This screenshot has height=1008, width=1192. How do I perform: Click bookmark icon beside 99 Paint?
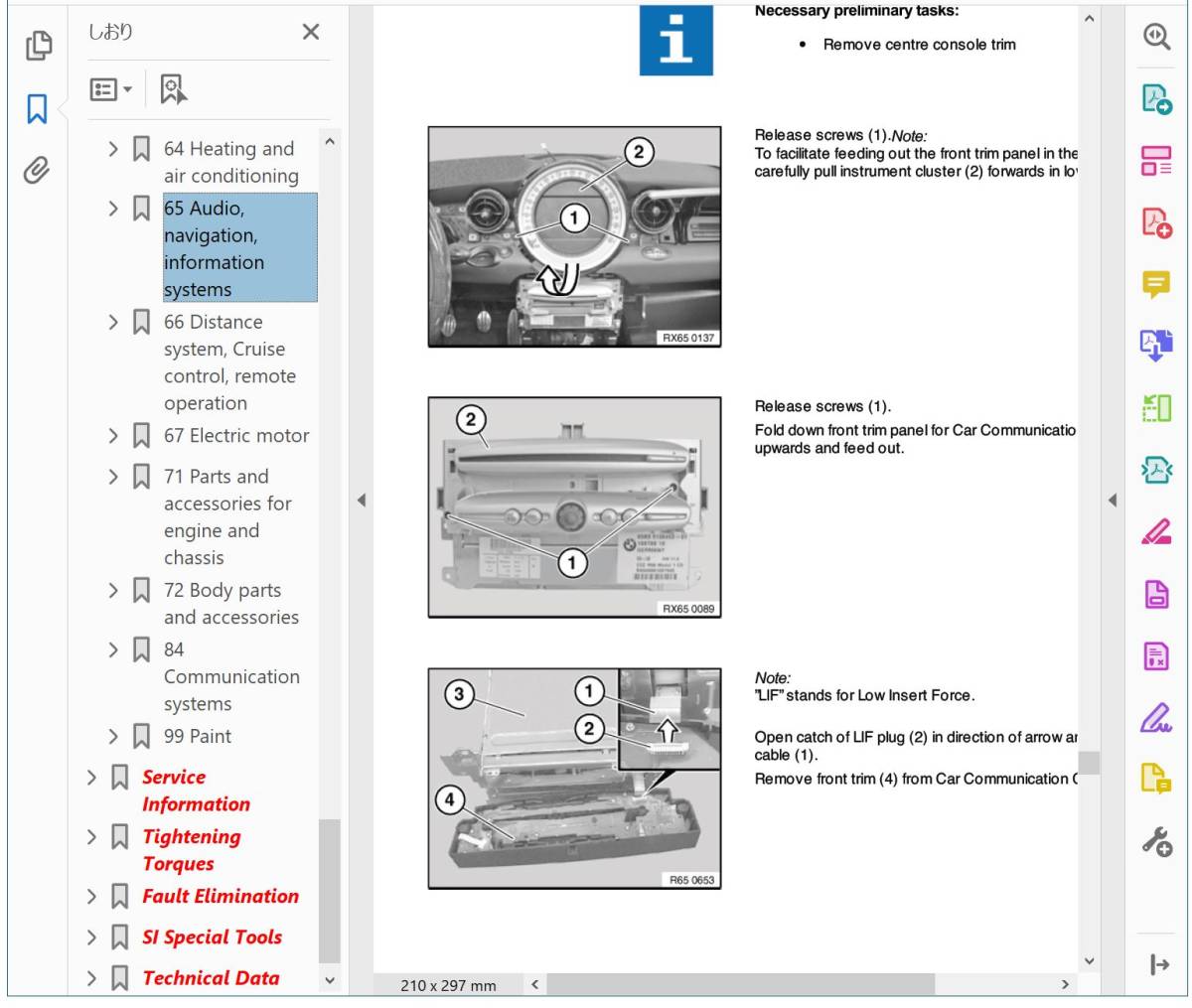point(142,737)
